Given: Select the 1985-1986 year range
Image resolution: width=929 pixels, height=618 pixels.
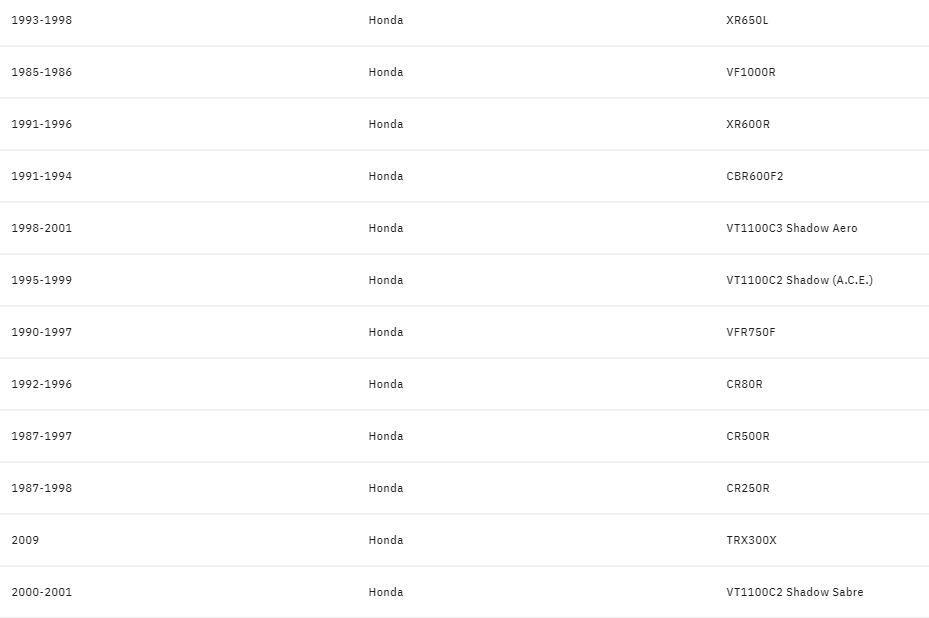Looking at the screenshot, I should coord(41,72).
